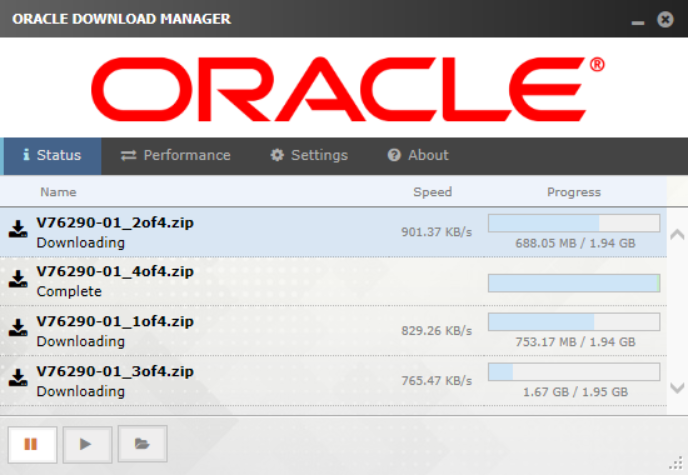688x475 pixels.
Task: Close the Oracle Download Manager window
Action: tap(665, 19)
